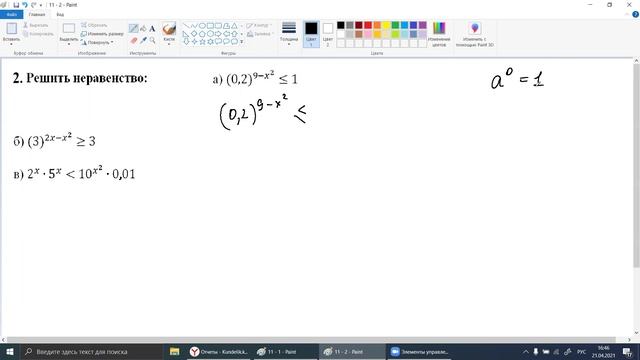Screen dimensions: 640x360
Task: Select the Color picker eyedropper tool
Action: pyautogui.click(x=143, y=40)
